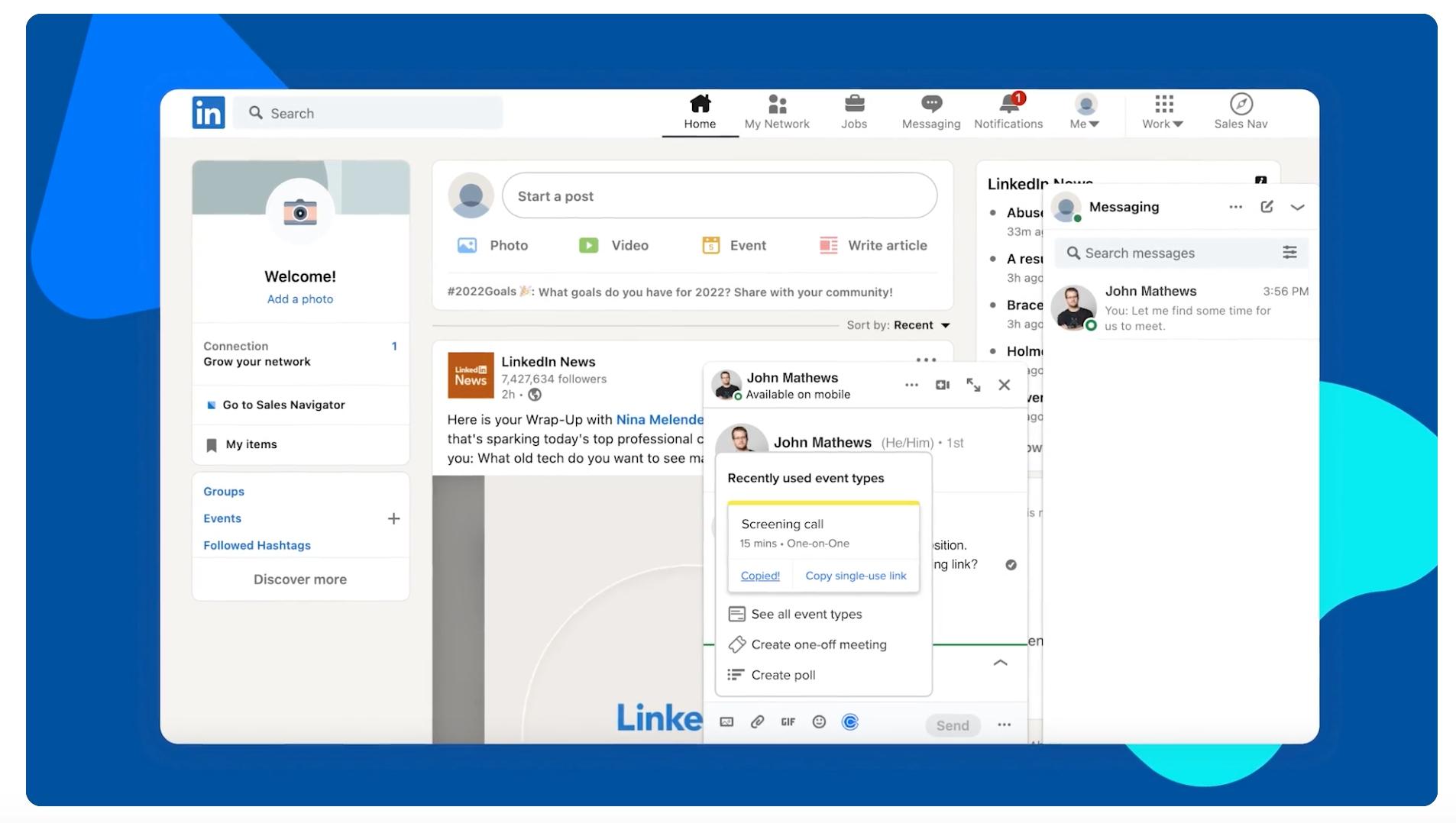Viewport: 1456px width, 823px height.
Task: Click the Send button
Action: click(x=953, y=725)
